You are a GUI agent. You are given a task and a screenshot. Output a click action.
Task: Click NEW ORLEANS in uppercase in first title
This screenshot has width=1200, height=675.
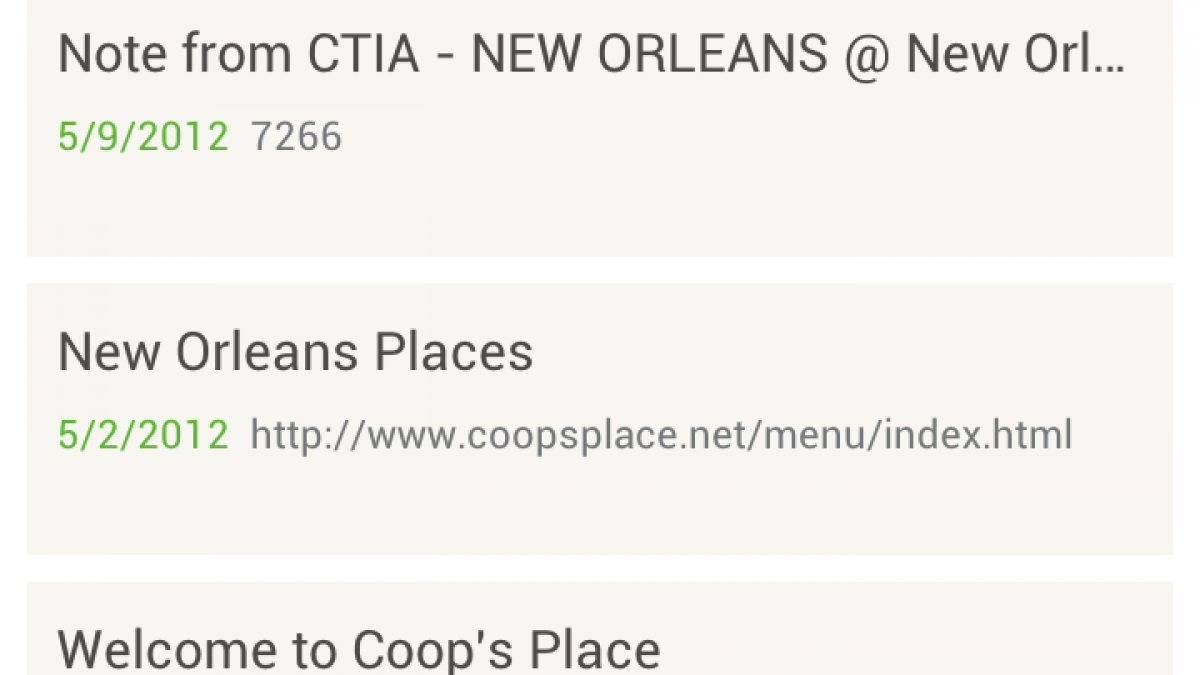click(650, 55)
